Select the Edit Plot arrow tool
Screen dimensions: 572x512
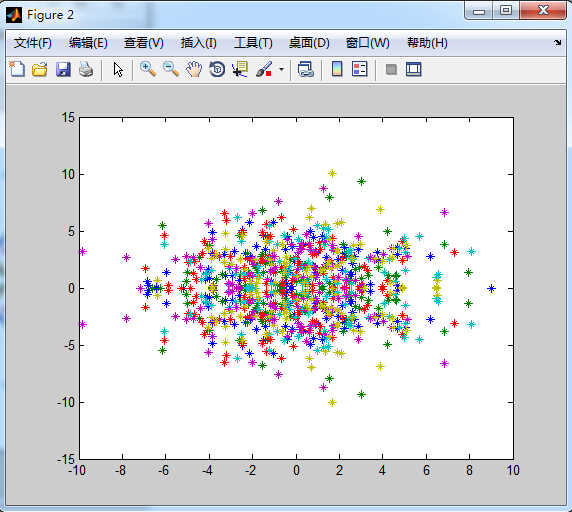point(118,69)
